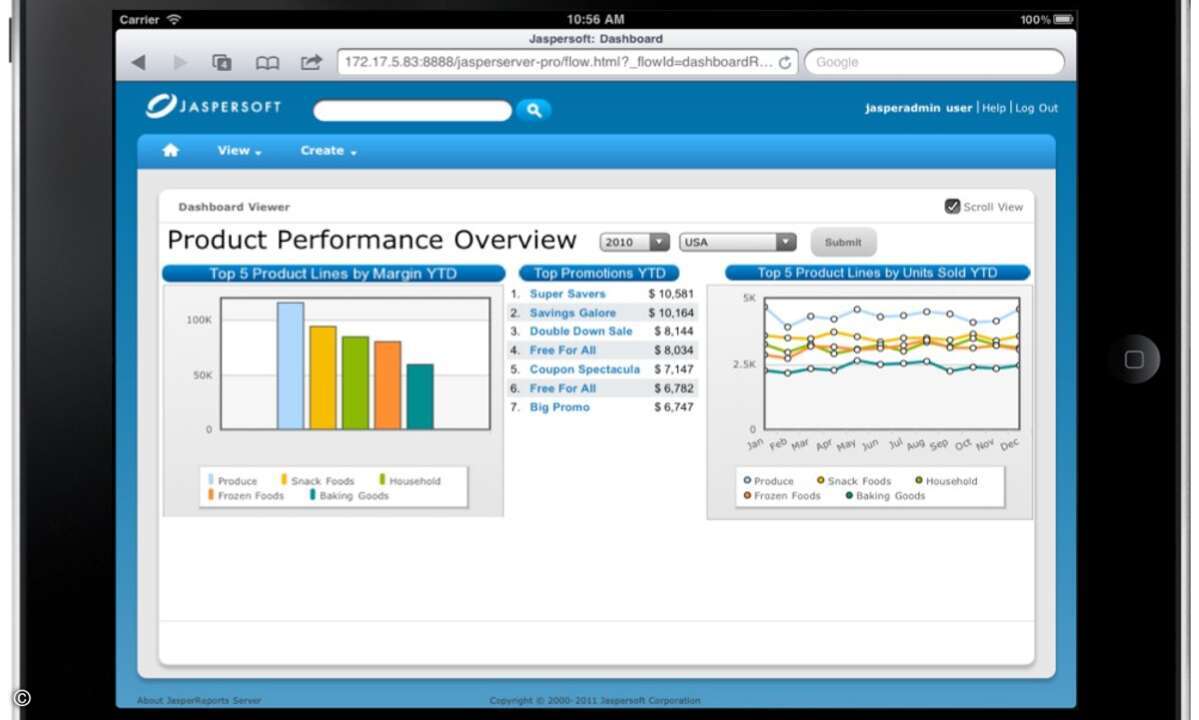The width and height of the screenshot is (1199, 720).
Task: Tap the Safari back arrow
Action: click(x=138, y=62)
